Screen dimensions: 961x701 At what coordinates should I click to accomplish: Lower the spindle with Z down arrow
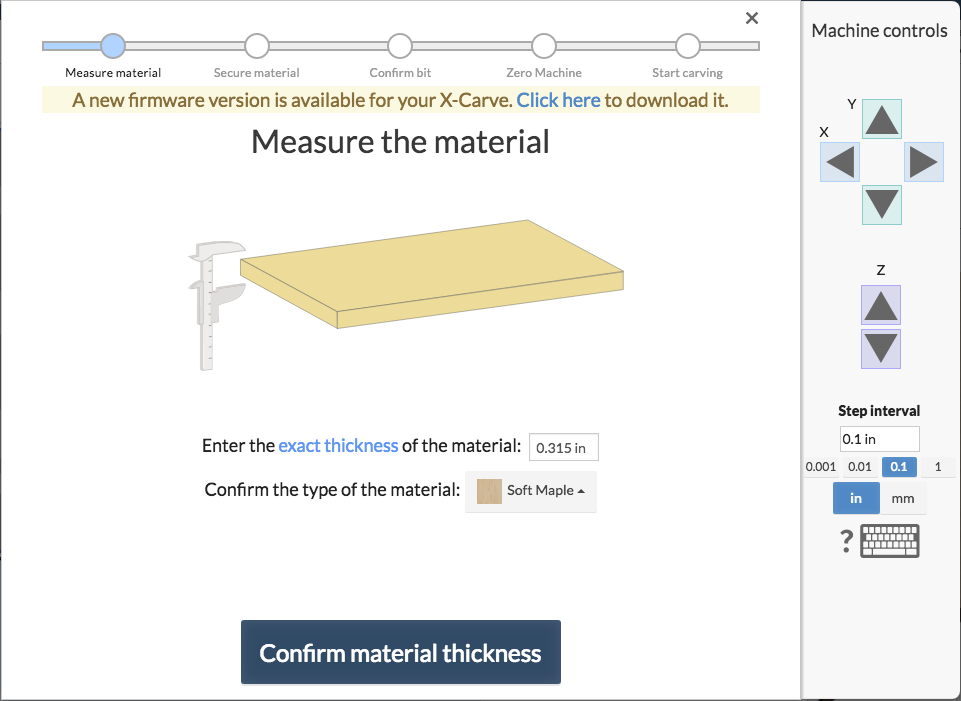[x=880, y=348]
